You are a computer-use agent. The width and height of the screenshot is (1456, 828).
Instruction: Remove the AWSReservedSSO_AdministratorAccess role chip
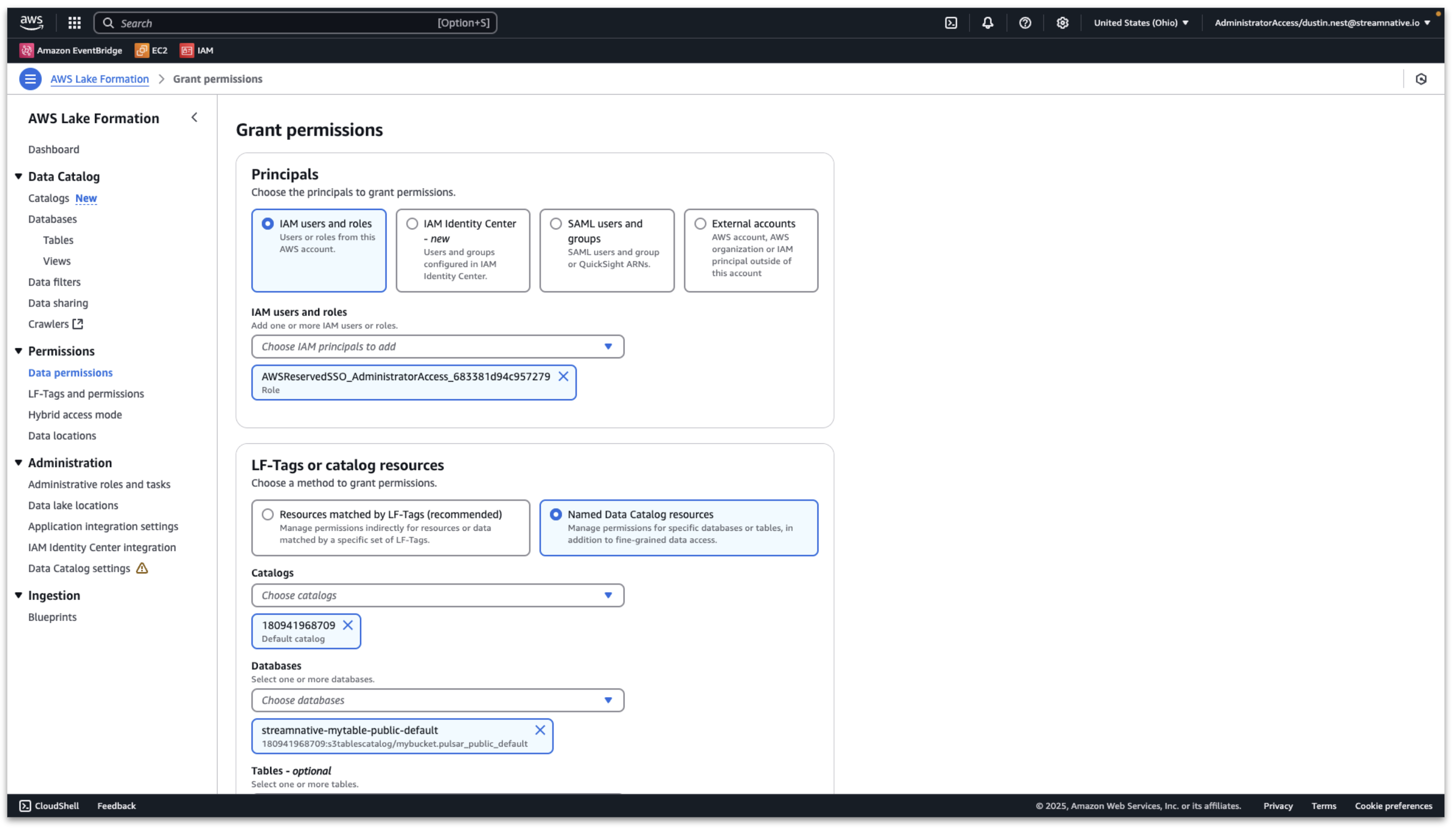(x=563, y=377)
